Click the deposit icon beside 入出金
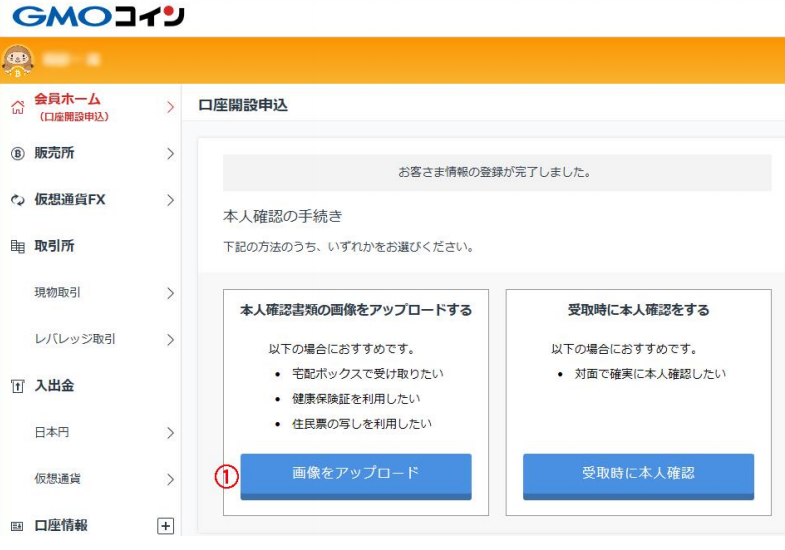Screen dimensions: 785x550 pos(16,387)
